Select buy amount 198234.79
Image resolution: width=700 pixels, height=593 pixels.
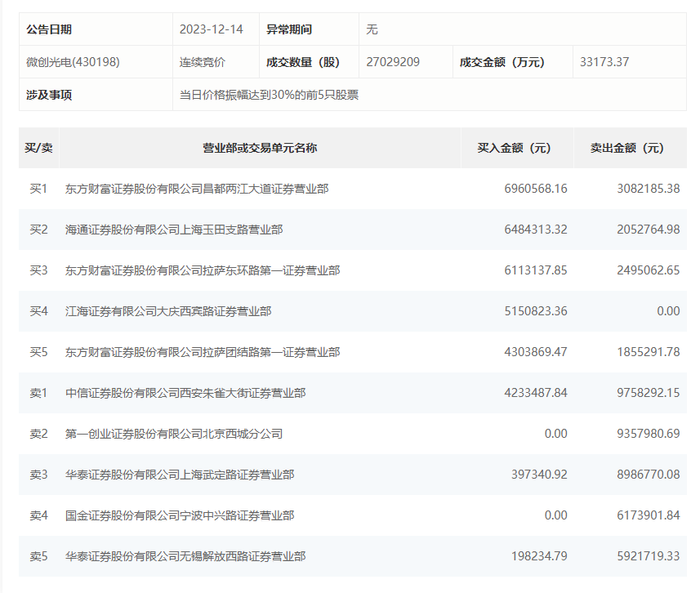tap(539, 556)
